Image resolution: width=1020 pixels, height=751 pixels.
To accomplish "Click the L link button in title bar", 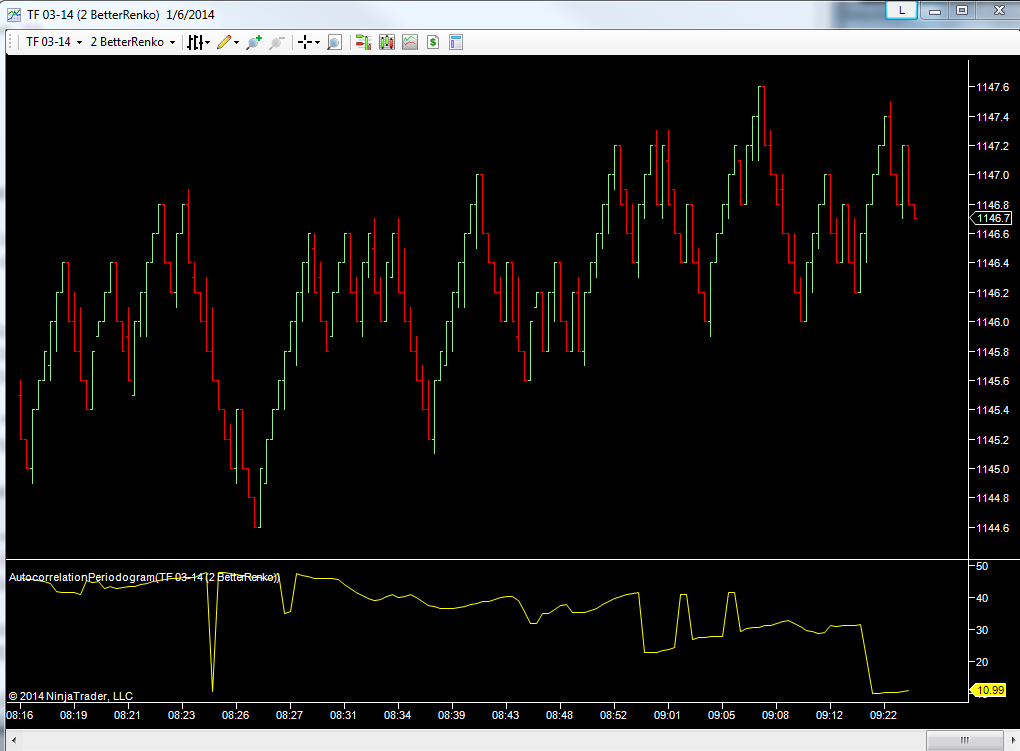I will tap(902, 10).
